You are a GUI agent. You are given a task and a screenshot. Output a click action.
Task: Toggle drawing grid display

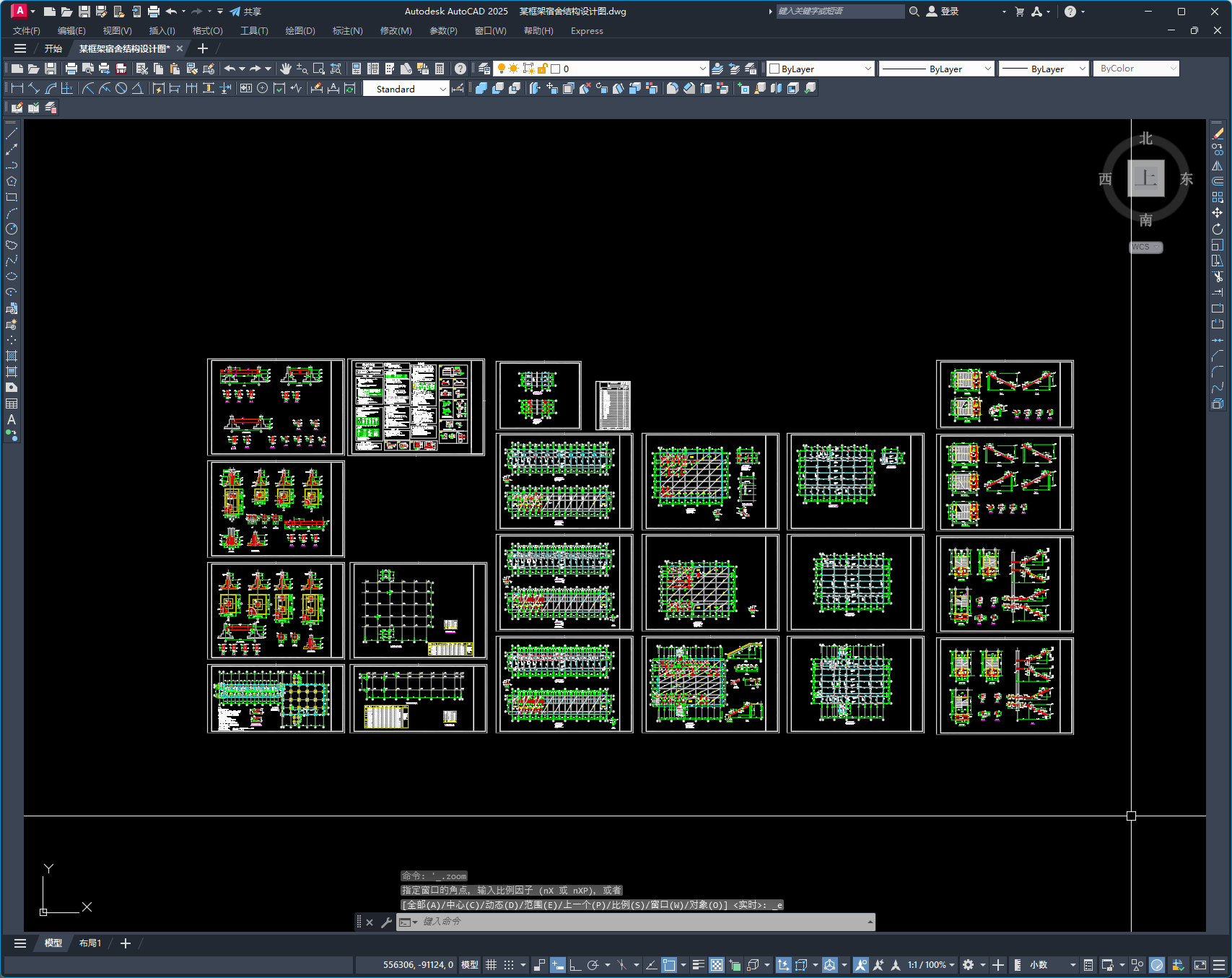tap(492, 965)
